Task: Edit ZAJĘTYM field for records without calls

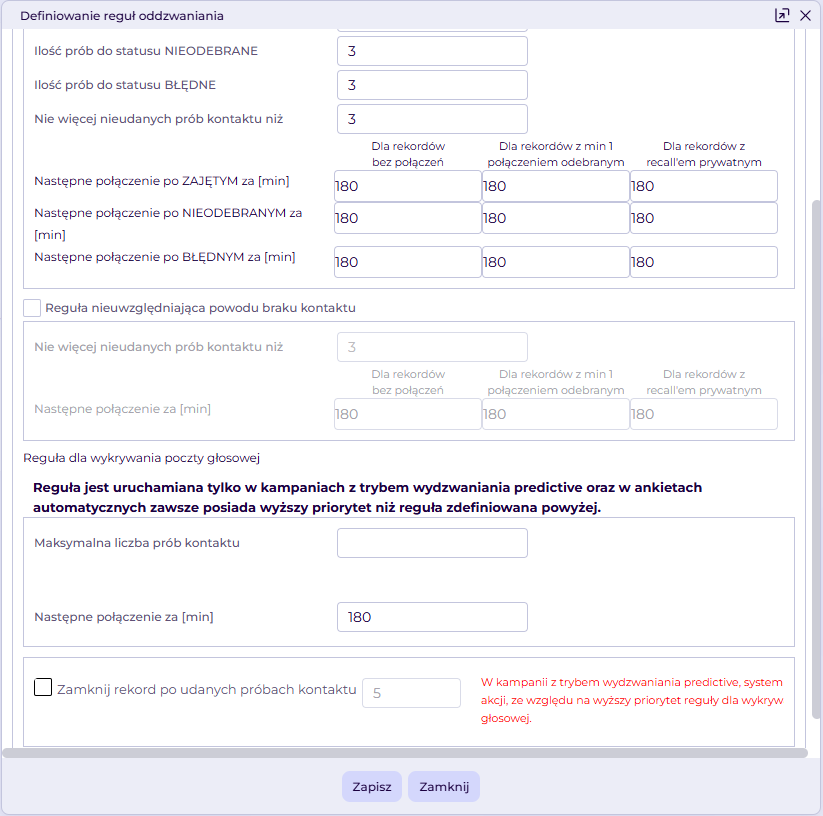Action: click(x=408, y=186)
